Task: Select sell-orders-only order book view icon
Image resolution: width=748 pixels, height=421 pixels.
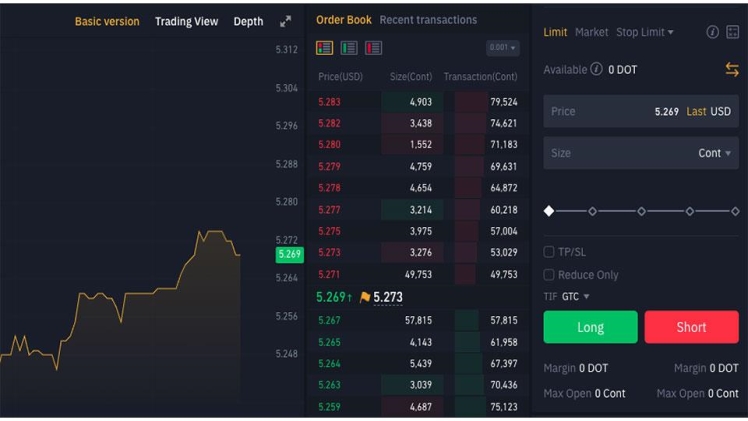Action: [x=373, y=48]
